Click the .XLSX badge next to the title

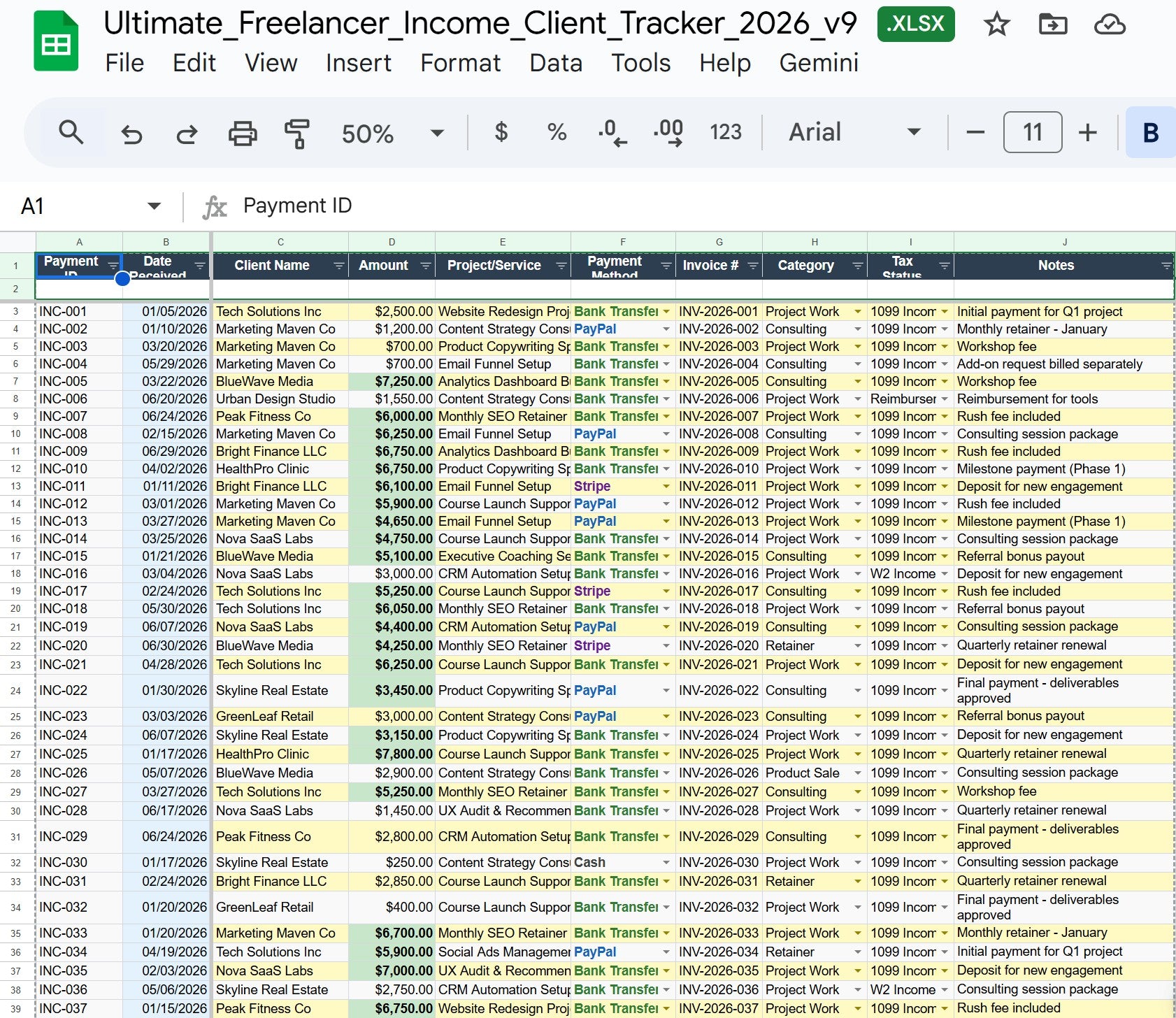pos(916,23)
